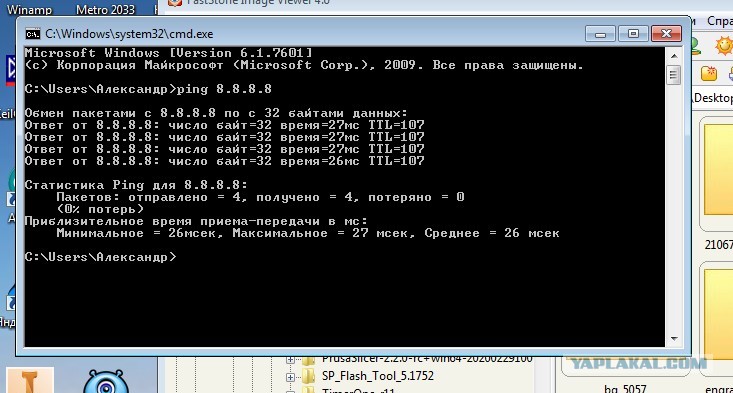The height and width of the screenshot is (393, 733).
Task: Click the cmd.exe window title bar text
Action: 129,34
